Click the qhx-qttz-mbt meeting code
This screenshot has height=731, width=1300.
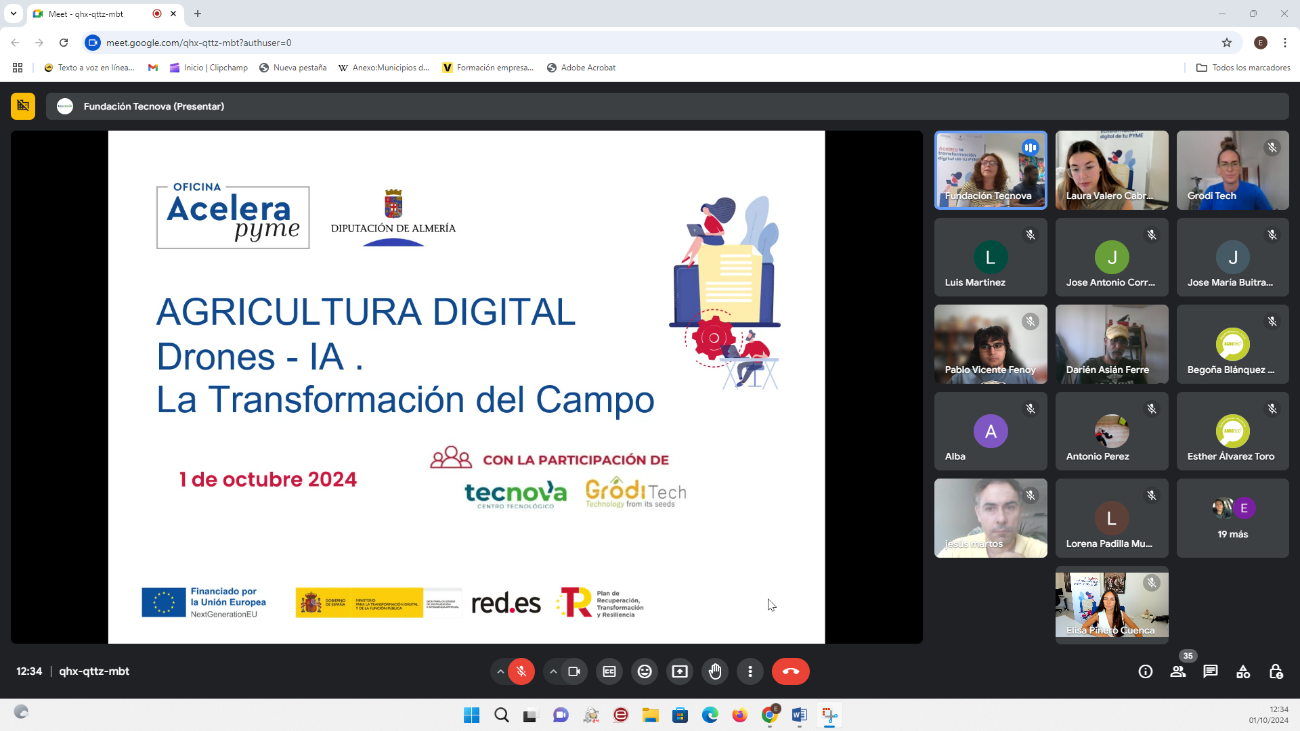click(x=94, y=672)
